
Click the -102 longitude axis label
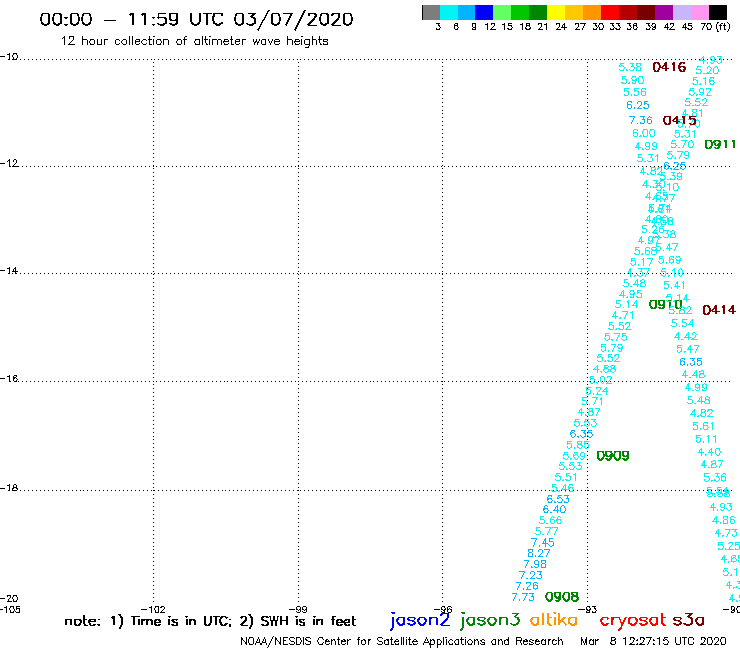click(x=153, y=609)
